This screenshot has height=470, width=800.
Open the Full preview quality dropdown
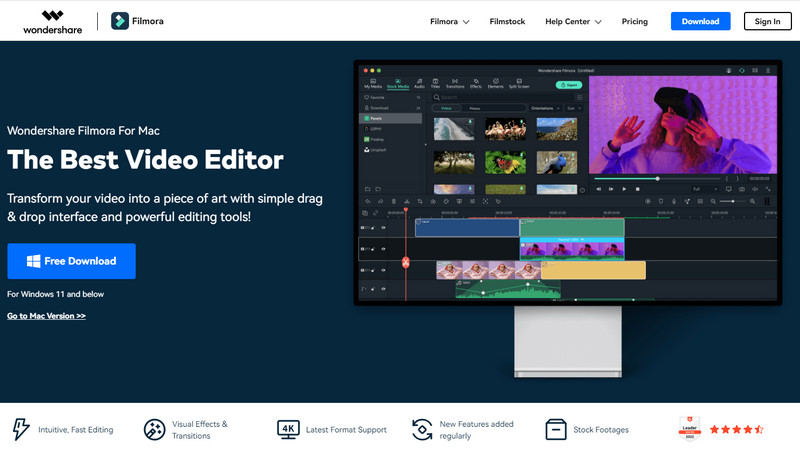pyautogui.click(x=703, y=189)
